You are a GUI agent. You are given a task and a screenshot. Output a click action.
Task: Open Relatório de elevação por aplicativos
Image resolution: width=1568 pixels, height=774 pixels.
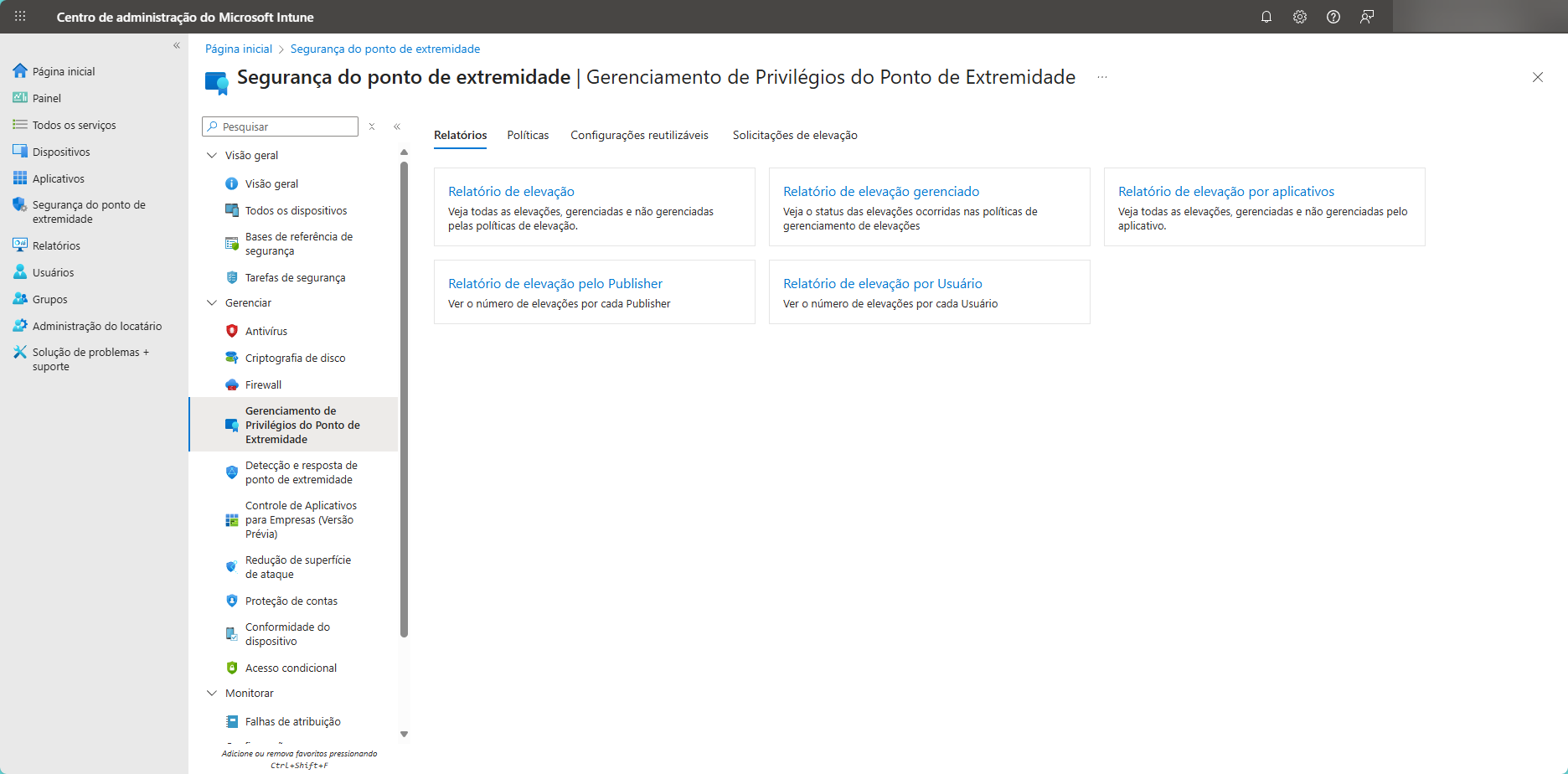coord(1226,191)
